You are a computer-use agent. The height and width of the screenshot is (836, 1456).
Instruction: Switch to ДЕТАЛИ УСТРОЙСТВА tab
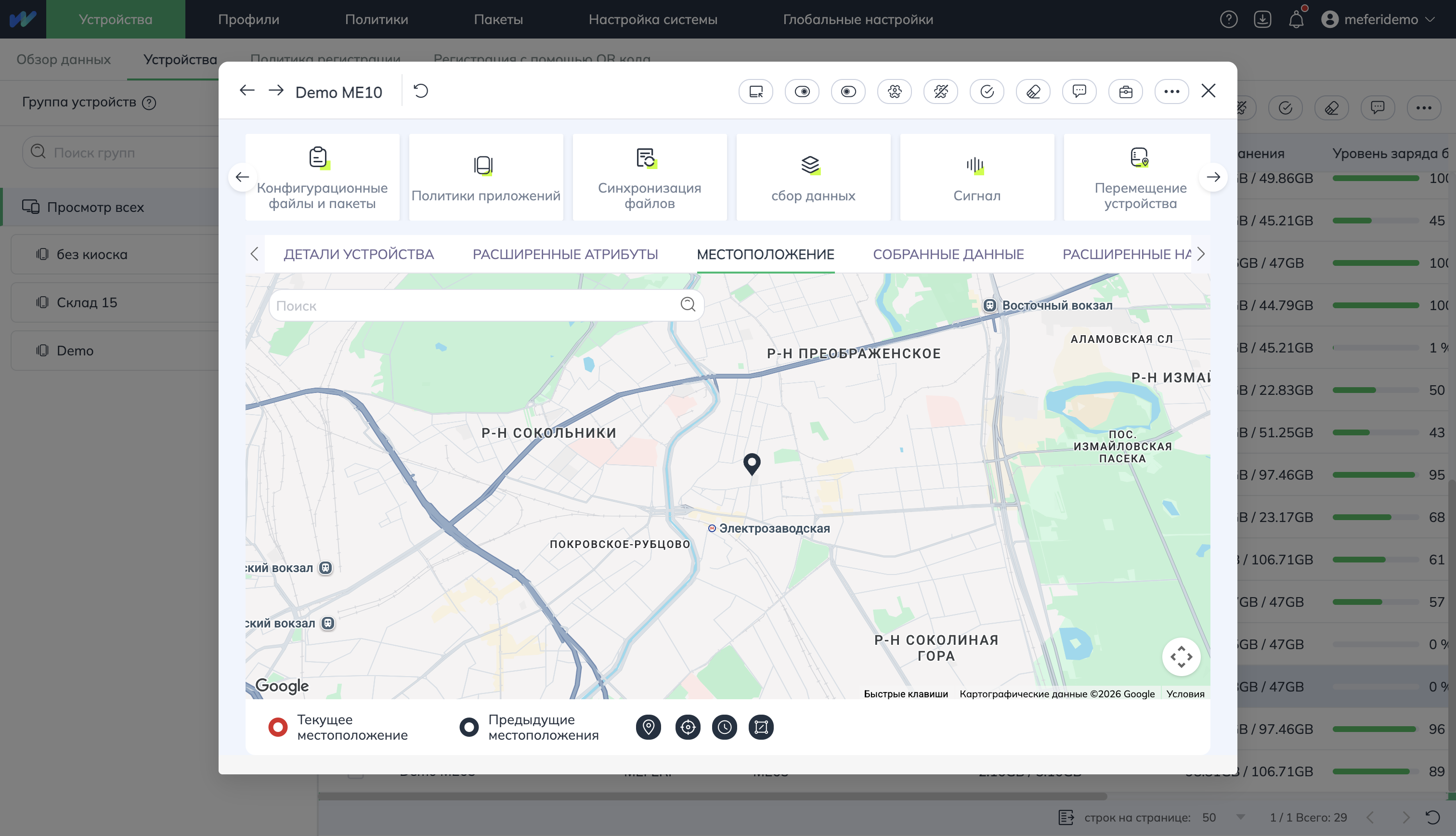click(359, 254)
